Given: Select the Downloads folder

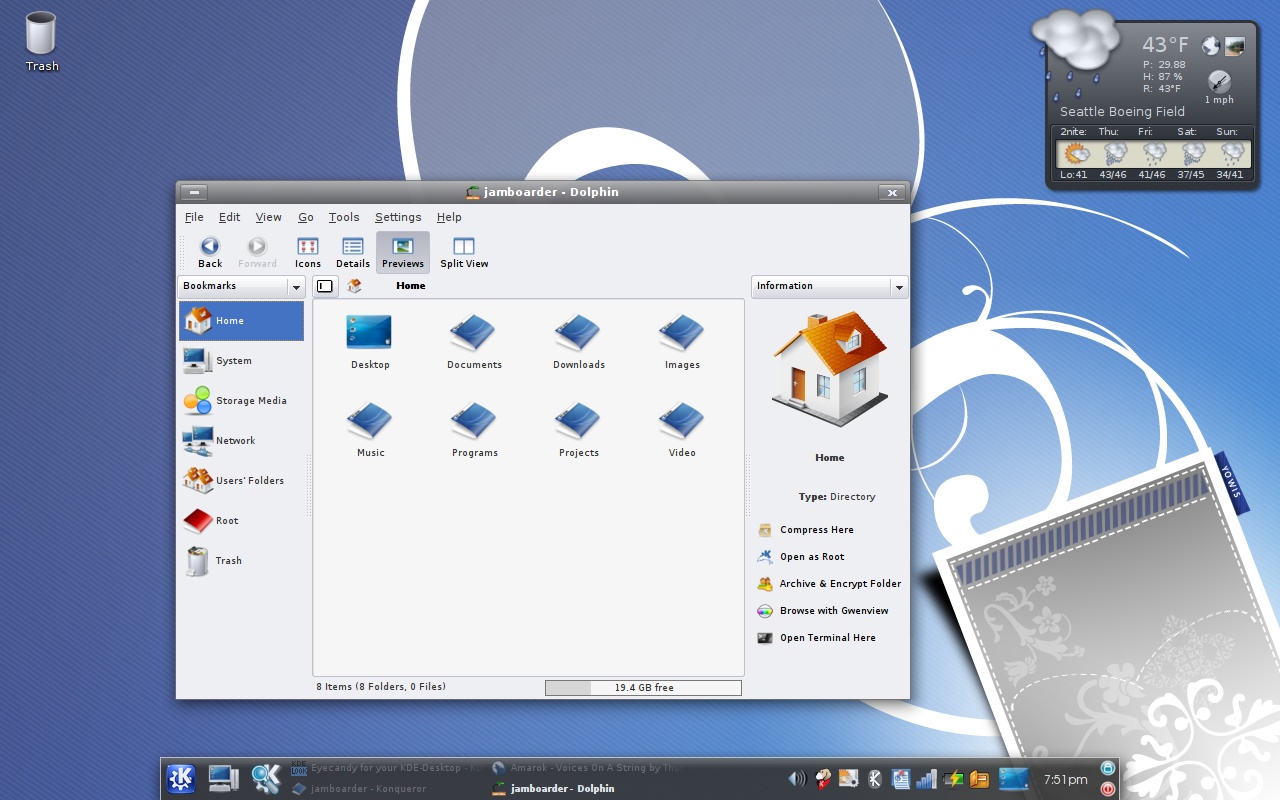Looking at the screenshot, I should [x=578, y=340].
